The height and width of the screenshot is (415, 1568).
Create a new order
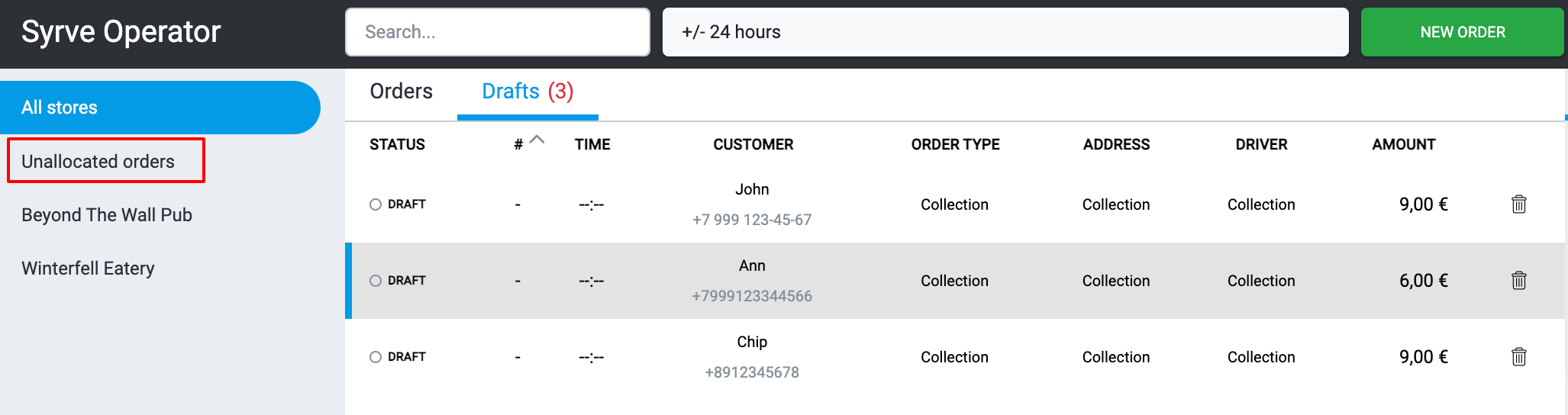[1462, 32]
